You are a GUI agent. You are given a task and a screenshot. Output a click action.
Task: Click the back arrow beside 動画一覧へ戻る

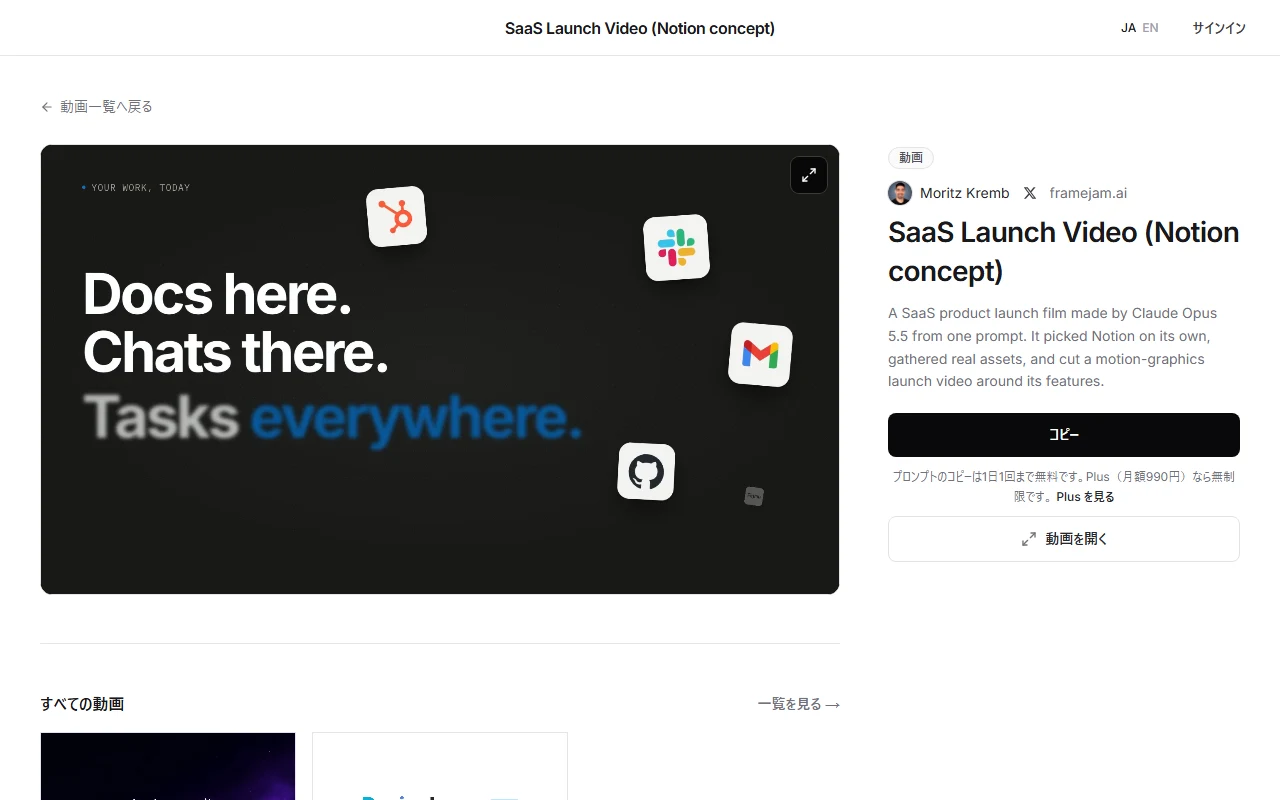pos(47,107)
